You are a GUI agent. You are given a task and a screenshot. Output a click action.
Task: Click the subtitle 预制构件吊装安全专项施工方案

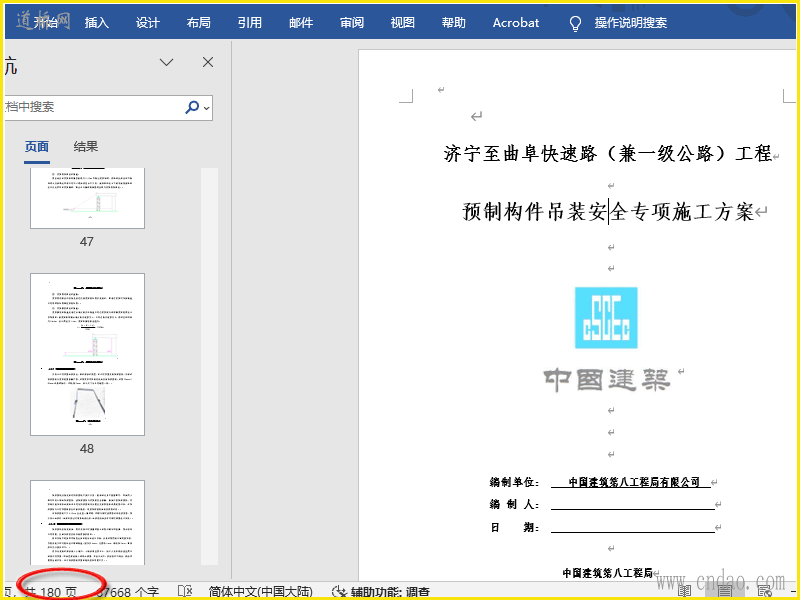point(607,211)
